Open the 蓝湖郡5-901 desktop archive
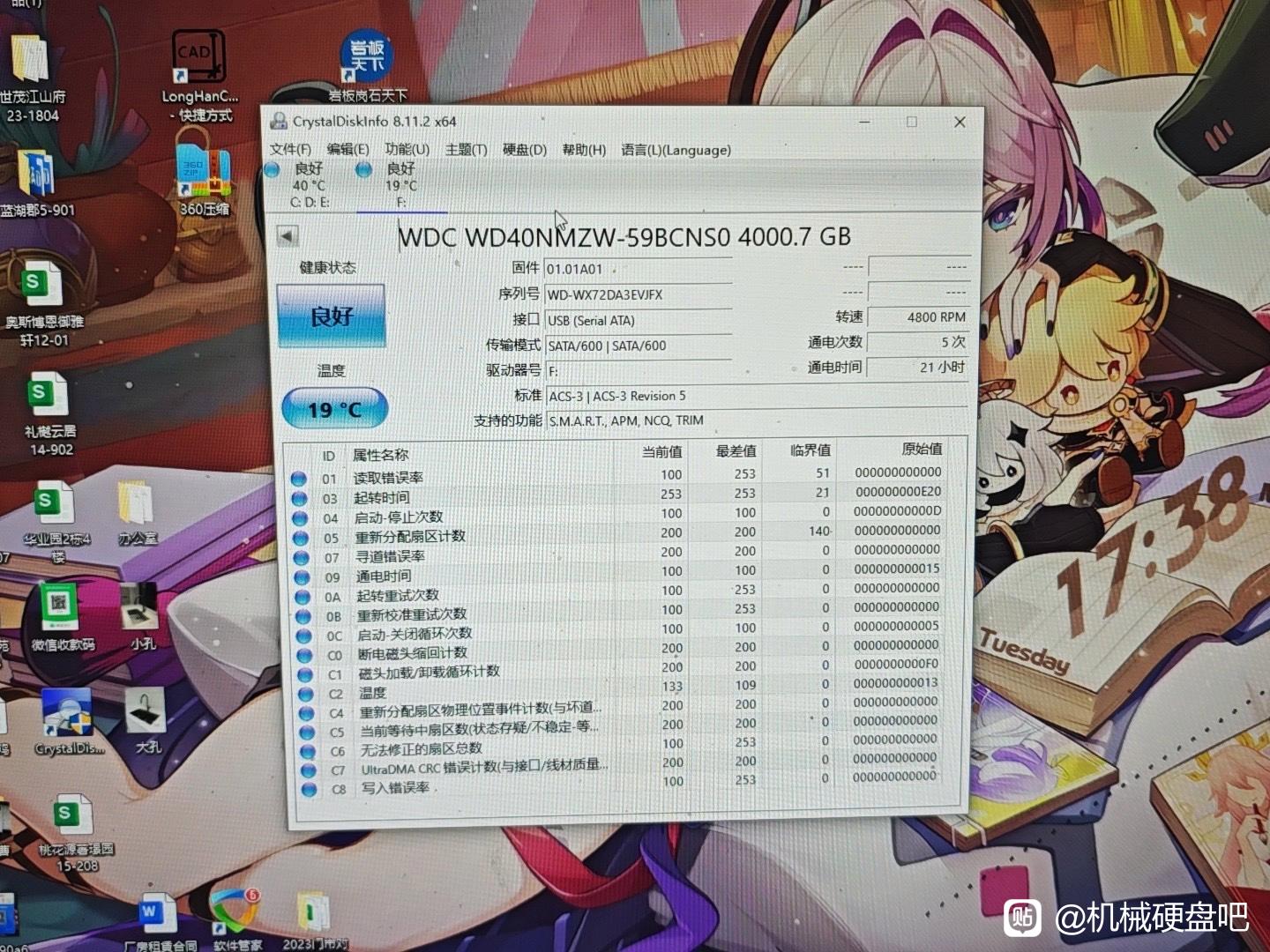1270x952 pixels. [x=35, y=183]
